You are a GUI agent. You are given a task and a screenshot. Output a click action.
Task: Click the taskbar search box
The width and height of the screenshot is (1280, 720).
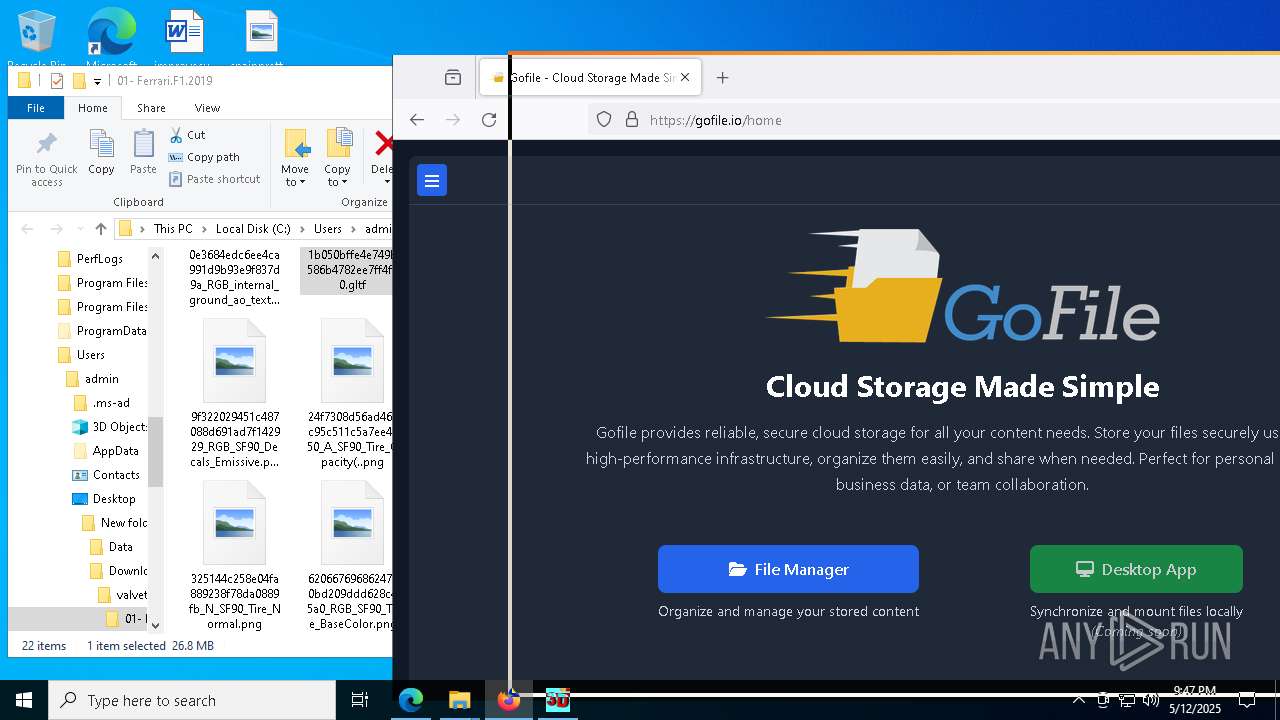(192, 700)
